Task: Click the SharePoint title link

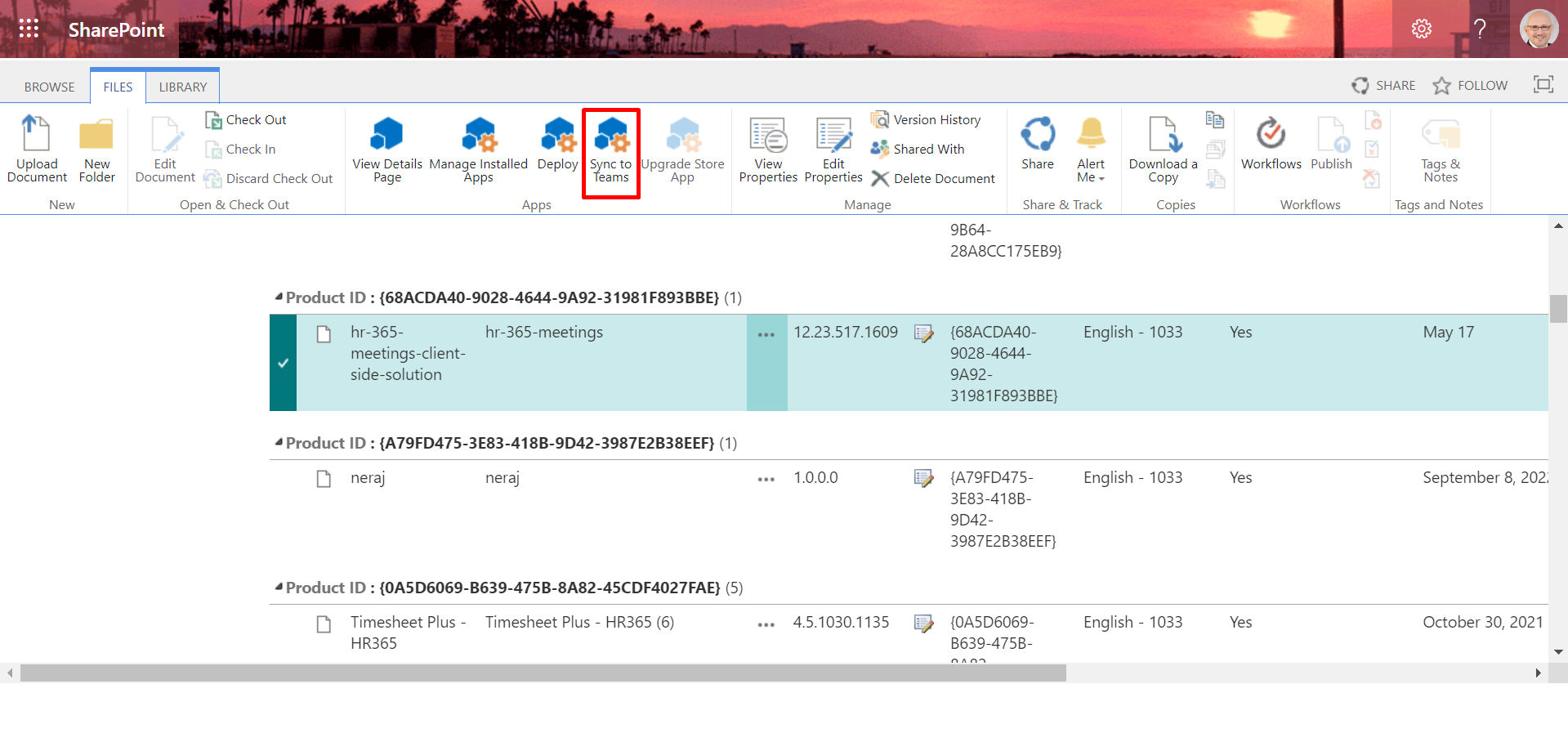Action: click(x=116, y=29)
